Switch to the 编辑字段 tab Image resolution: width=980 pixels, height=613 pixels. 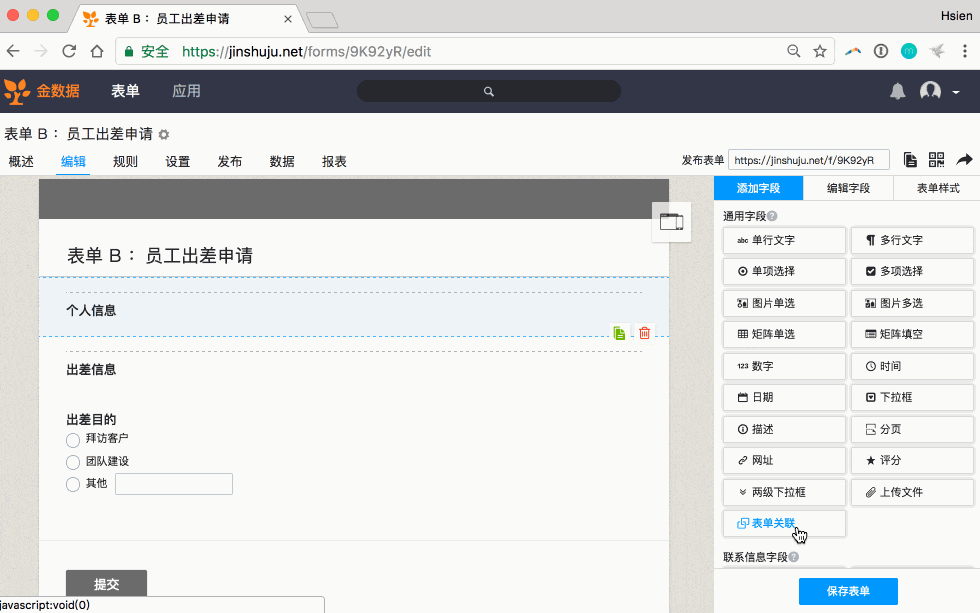coord(847,188)
